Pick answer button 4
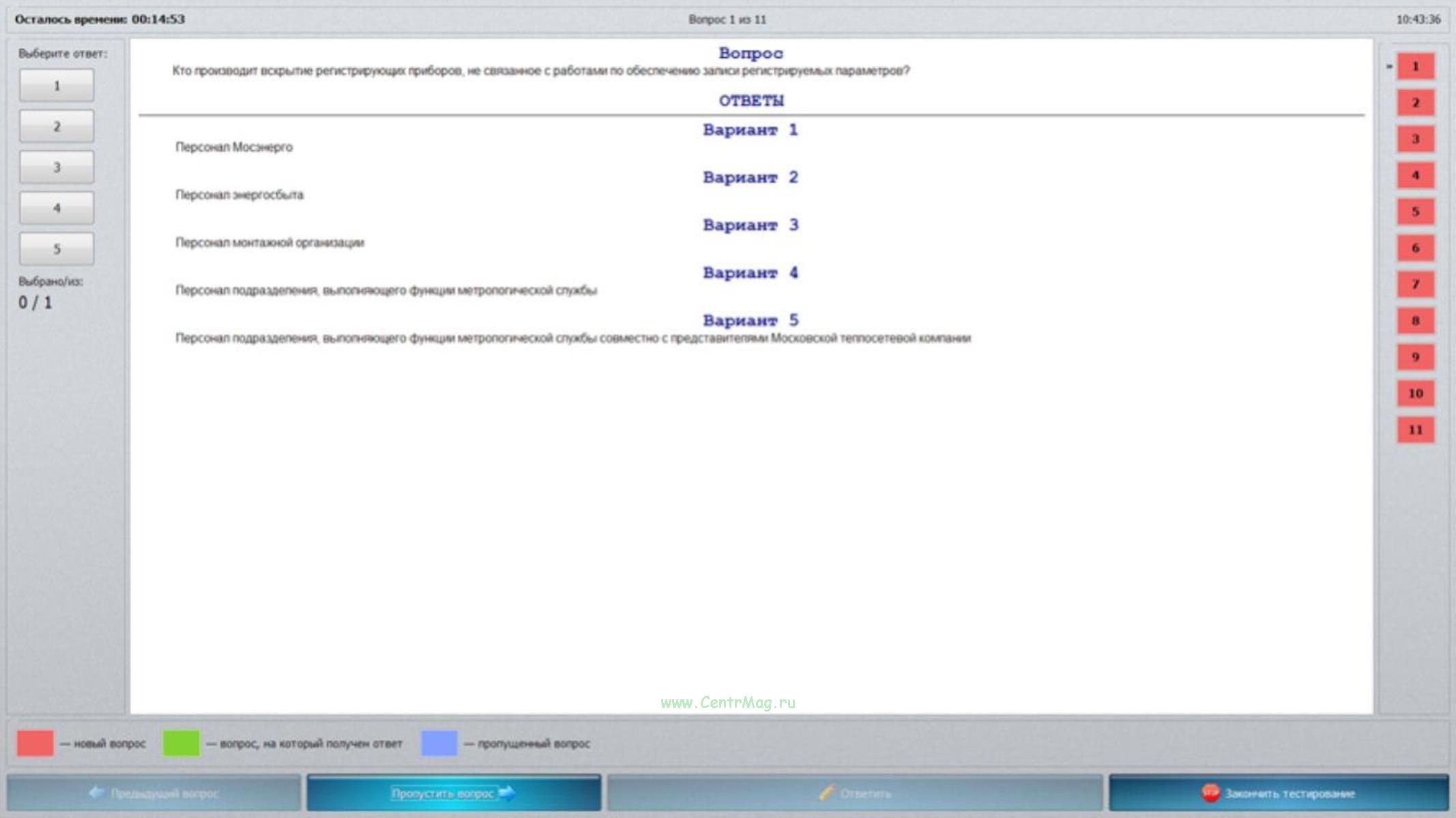This screenshot has width=1456, height=818. pos(57,209)
